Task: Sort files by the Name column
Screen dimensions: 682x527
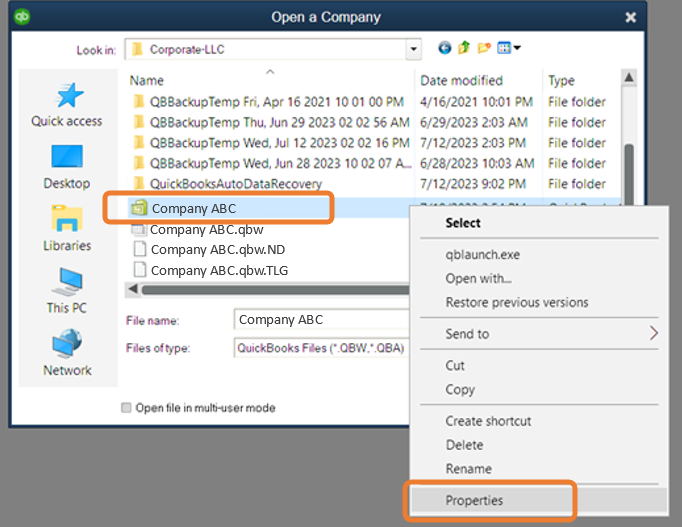Action: pyautogui.click(x=147, y=80)
